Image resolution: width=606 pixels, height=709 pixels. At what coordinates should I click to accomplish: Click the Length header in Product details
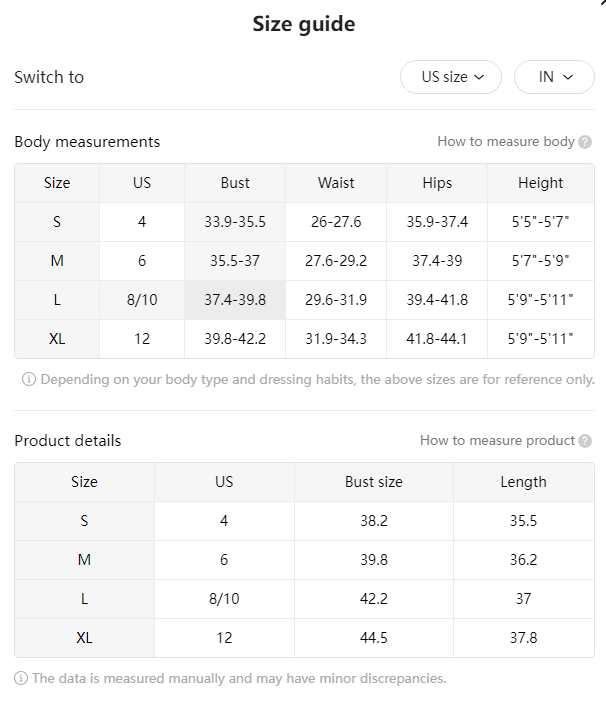point(523,482)
